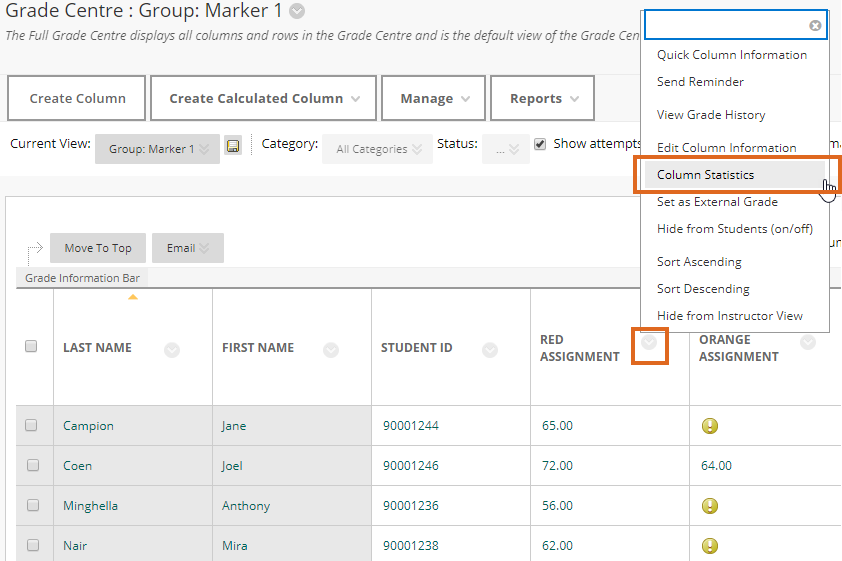Select the Minghella row checkbox
This screenshot has height=561, width=842.
tap(33, 505)
